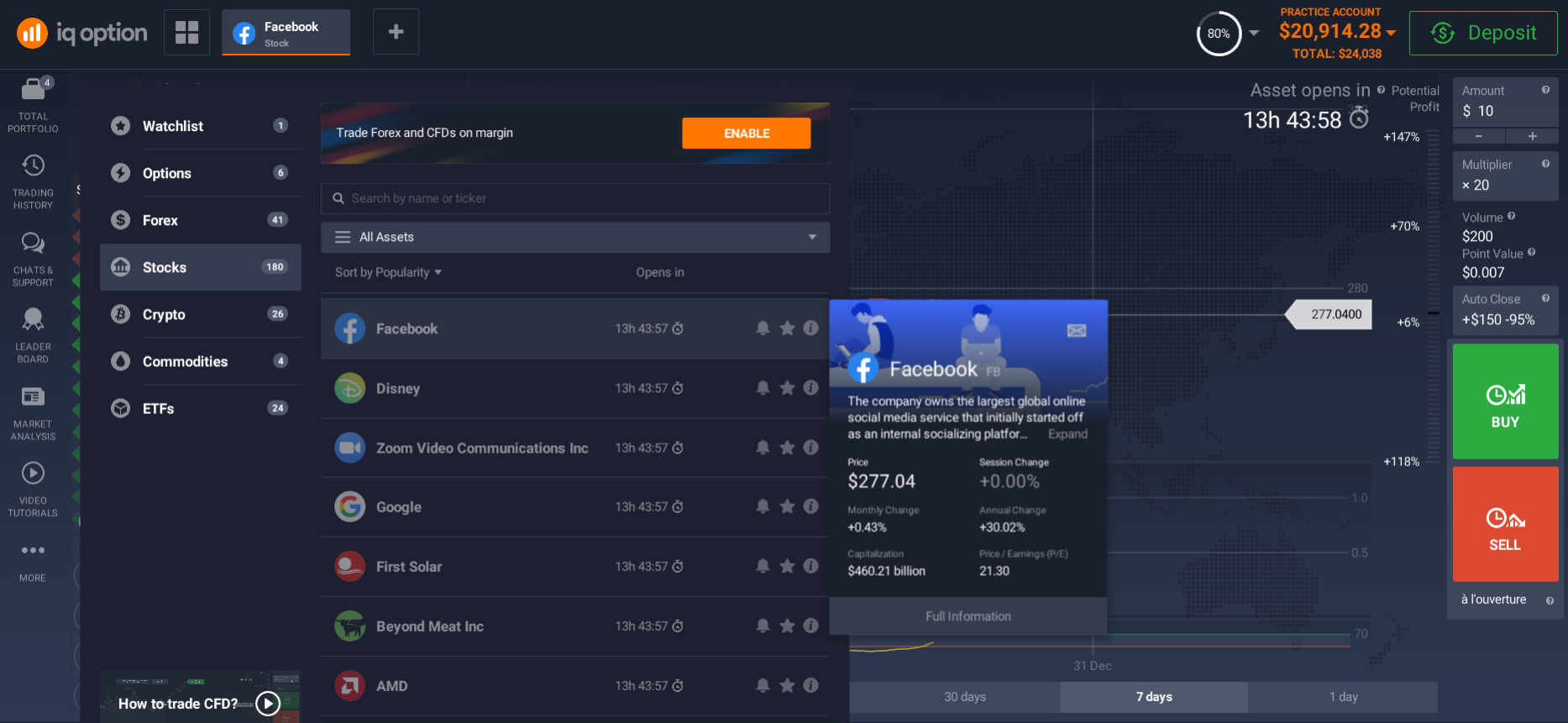Click the green BUY button
This screenshot has width=1568, height=723.
[x=1505, y=401]
